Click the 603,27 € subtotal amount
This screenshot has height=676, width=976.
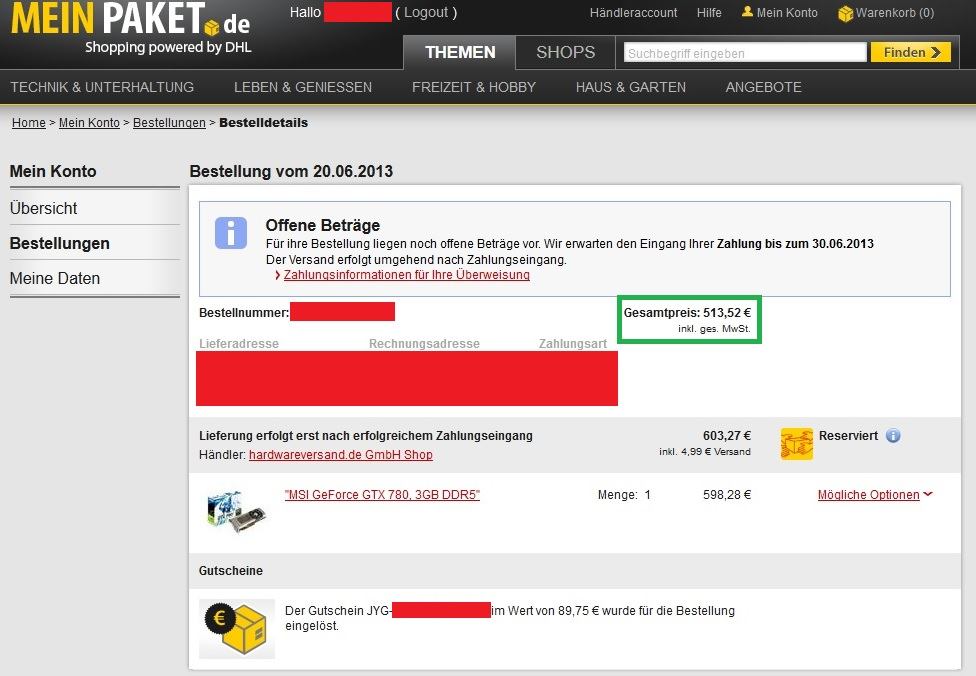click(x=727, y=436)
